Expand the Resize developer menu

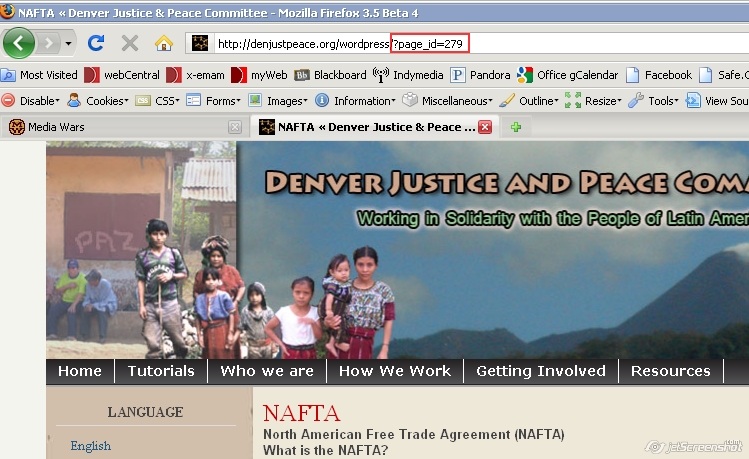[x=593, y=101]
